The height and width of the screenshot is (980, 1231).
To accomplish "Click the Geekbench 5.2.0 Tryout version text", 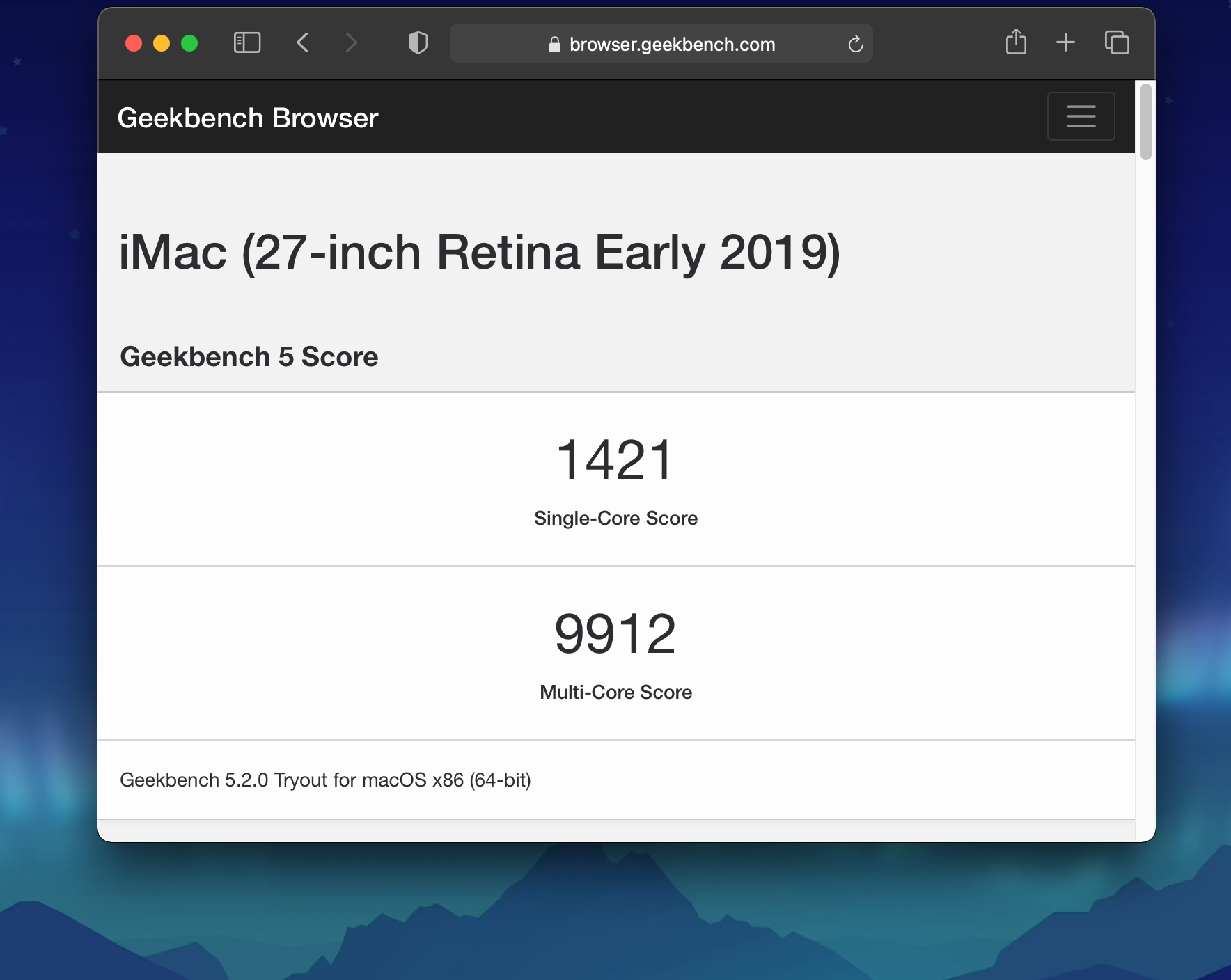I will click(x=325, y=780).
